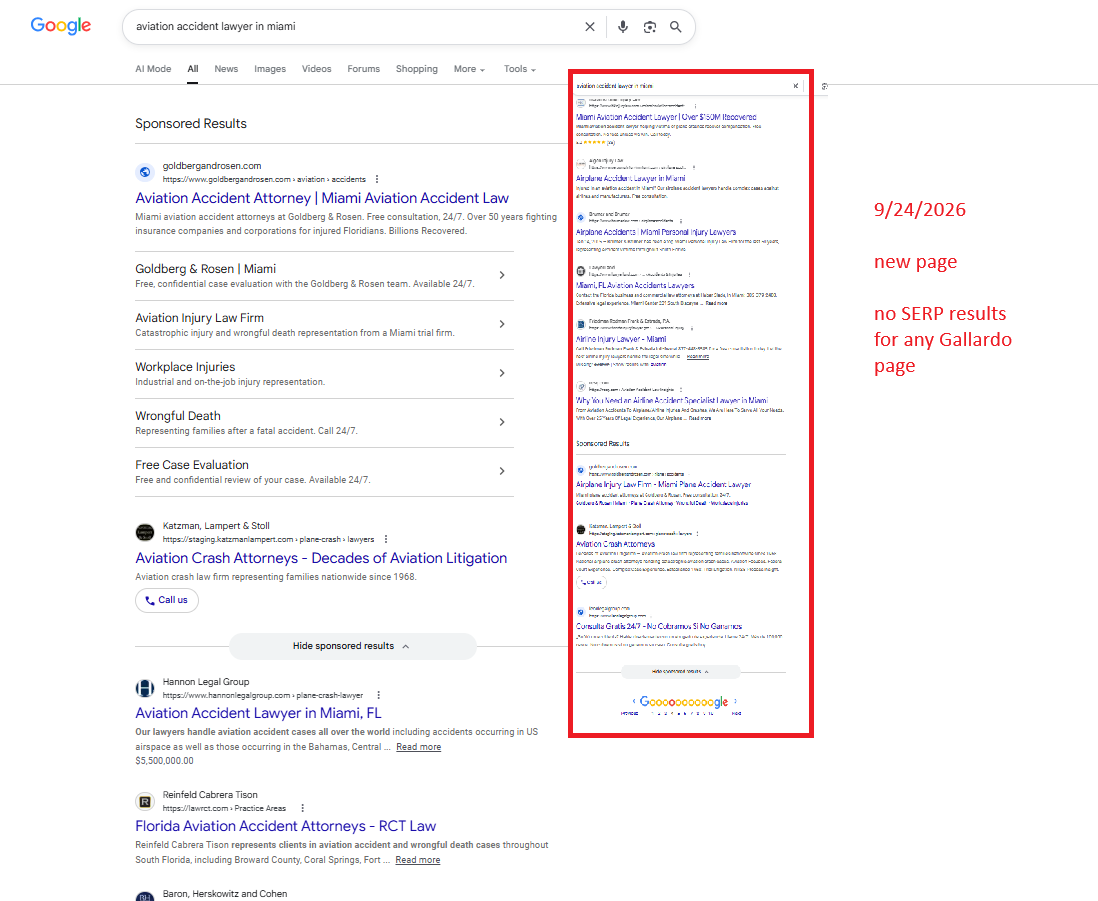The width and height of the screenshot is (1098, 901).
Task: Open Aviation Crash Attorneys - Decades of Aviation Litigation
Action: [321, 558]
